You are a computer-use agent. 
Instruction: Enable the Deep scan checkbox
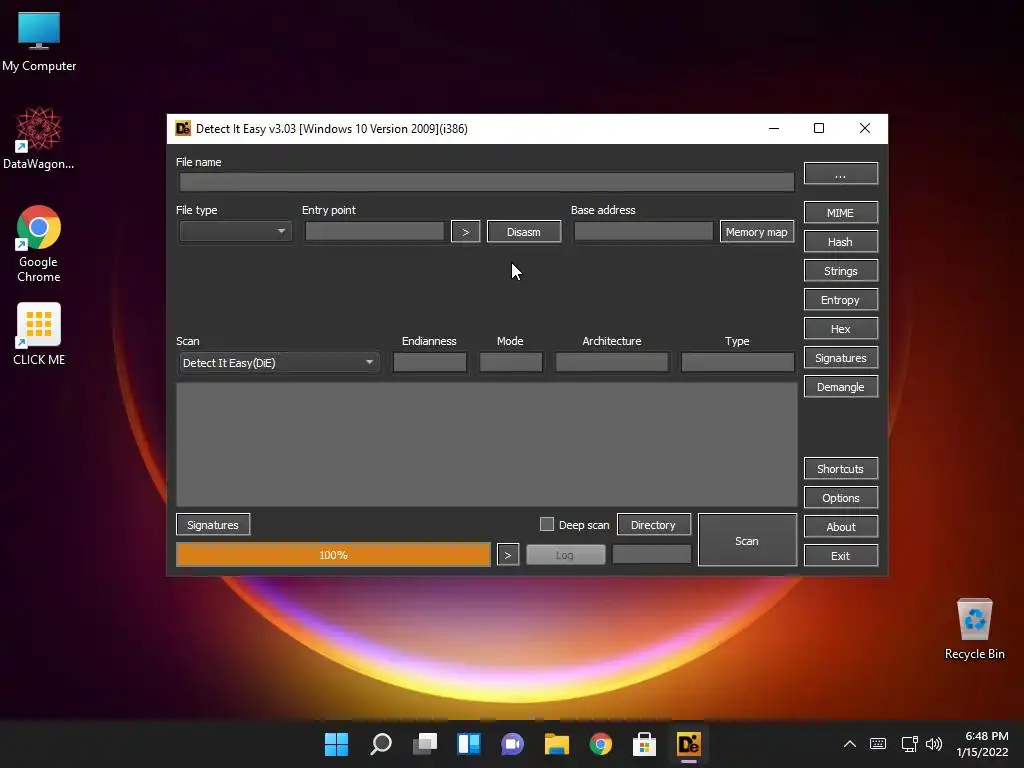tap(547, 524)
